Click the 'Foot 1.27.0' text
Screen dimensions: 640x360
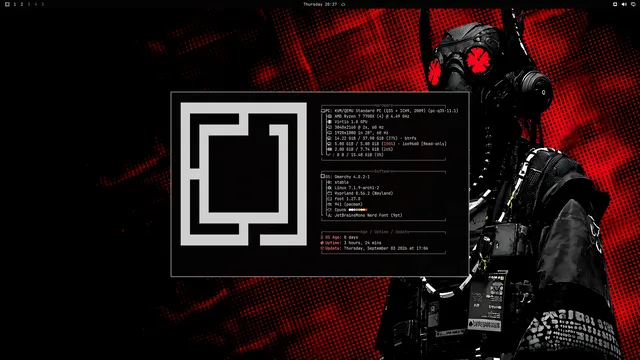(347, 199)
